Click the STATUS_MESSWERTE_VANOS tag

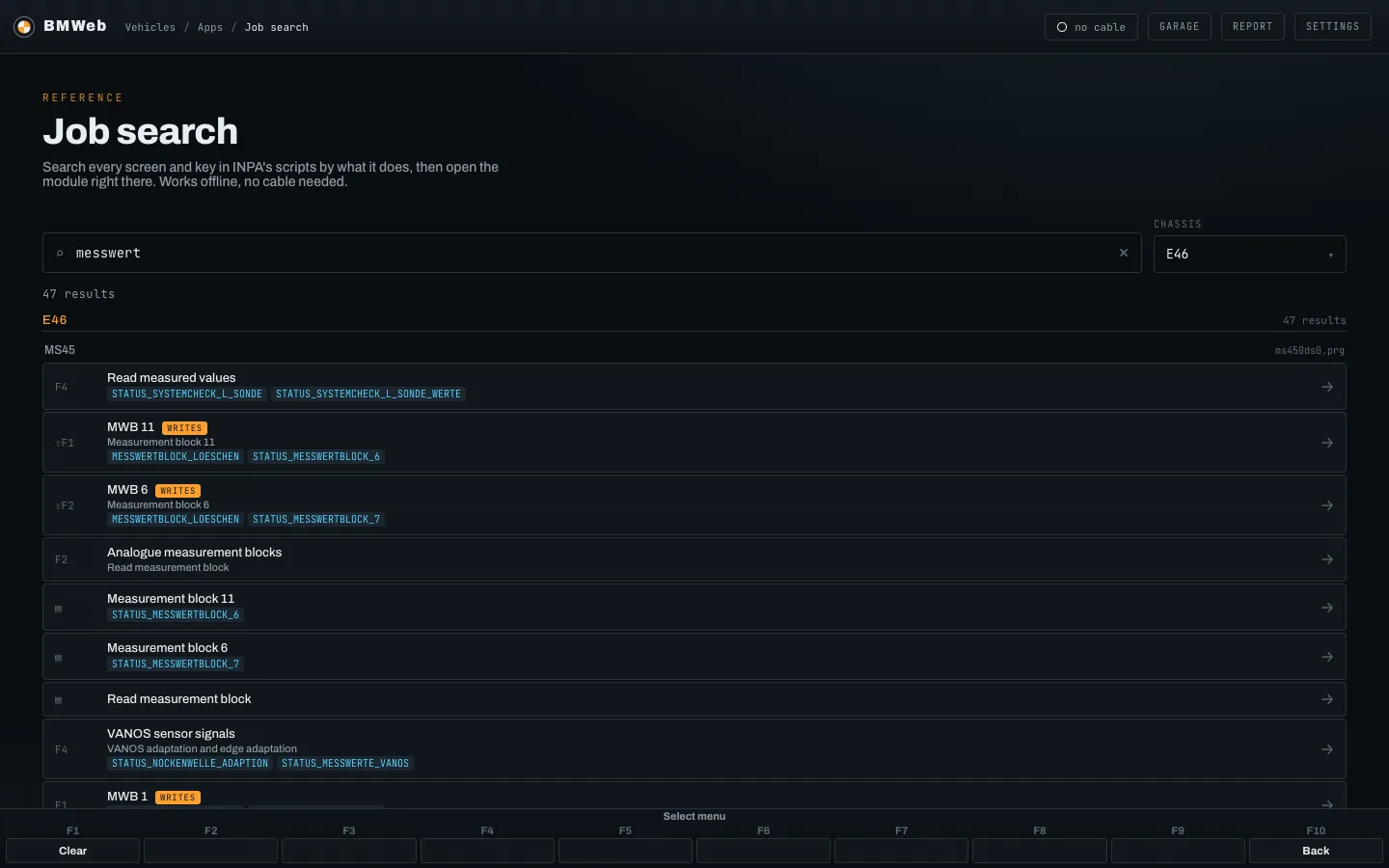pos(345,763)
